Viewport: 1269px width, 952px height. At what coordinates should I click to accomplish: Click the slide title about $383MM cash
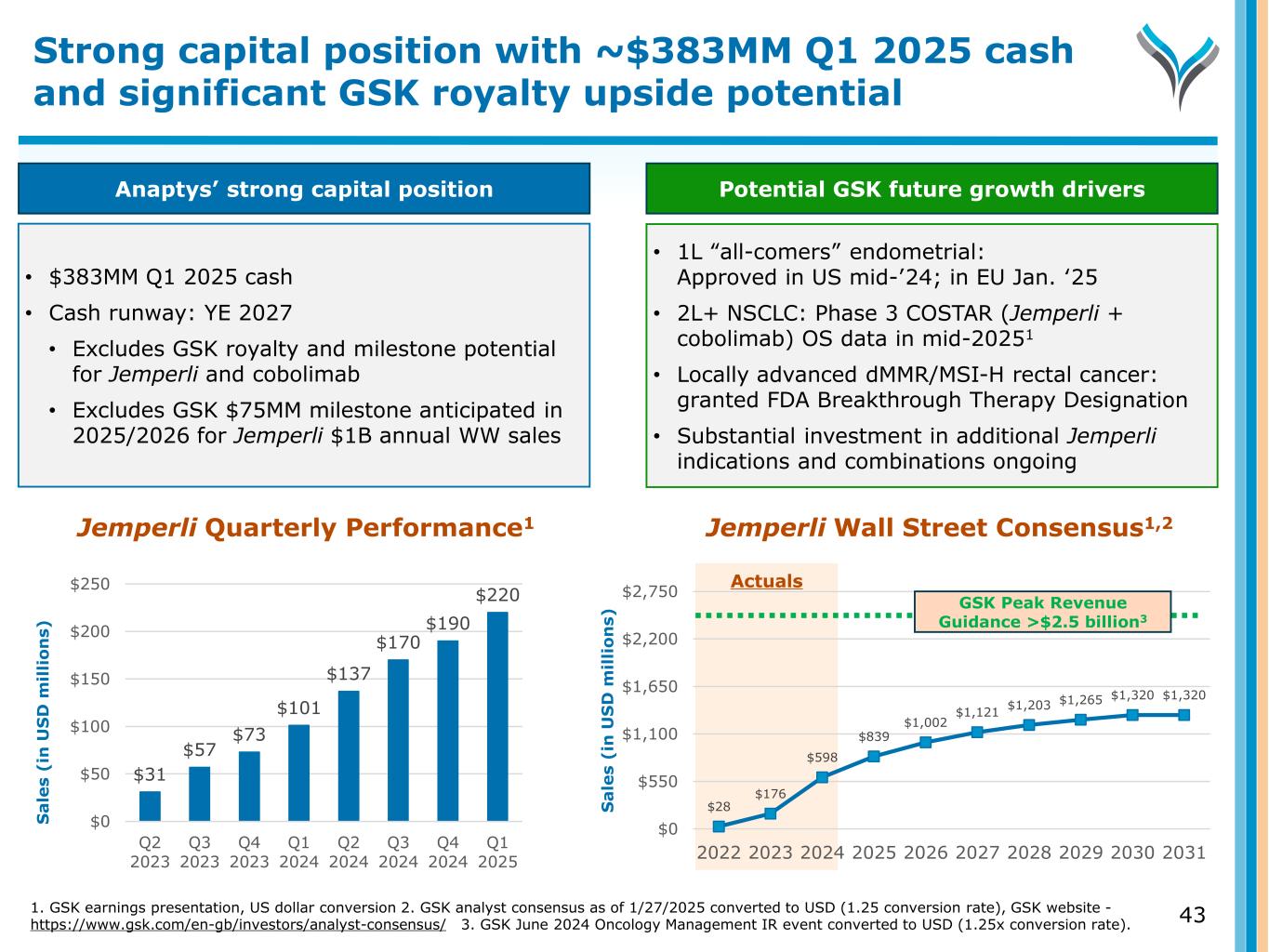553,72
